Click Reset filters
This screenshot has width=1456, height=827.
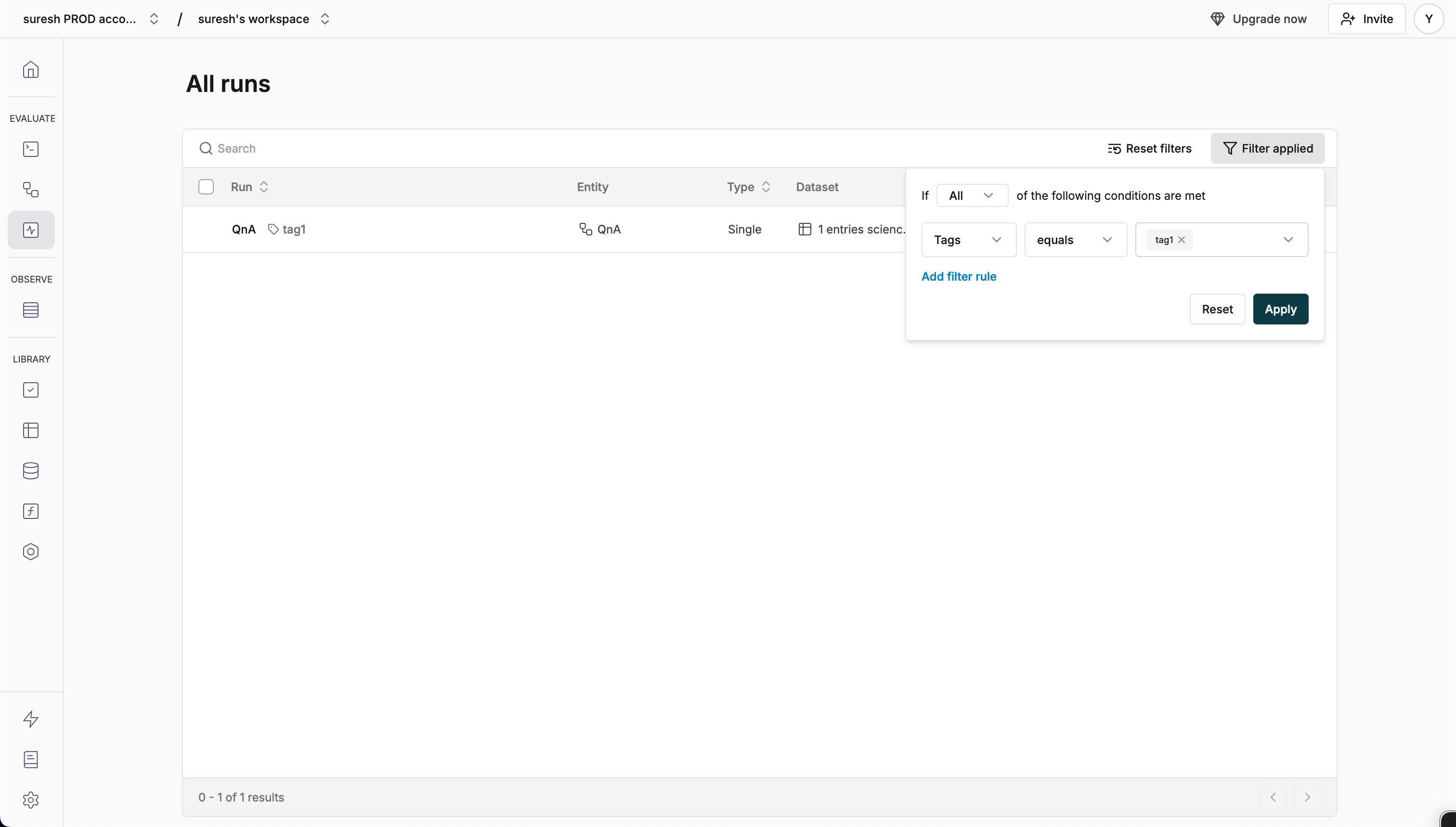(x=1149, y=148)
